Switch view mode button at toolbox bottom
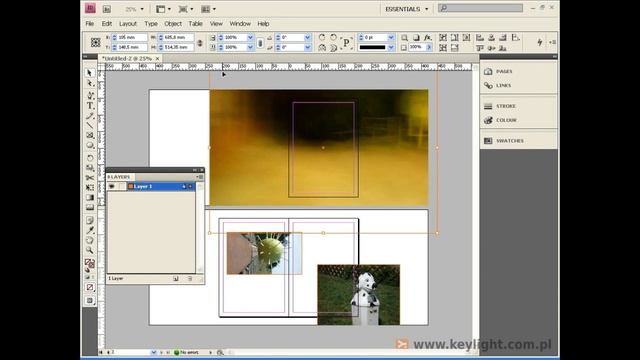The image size is (640, 360). pos(90,301)
